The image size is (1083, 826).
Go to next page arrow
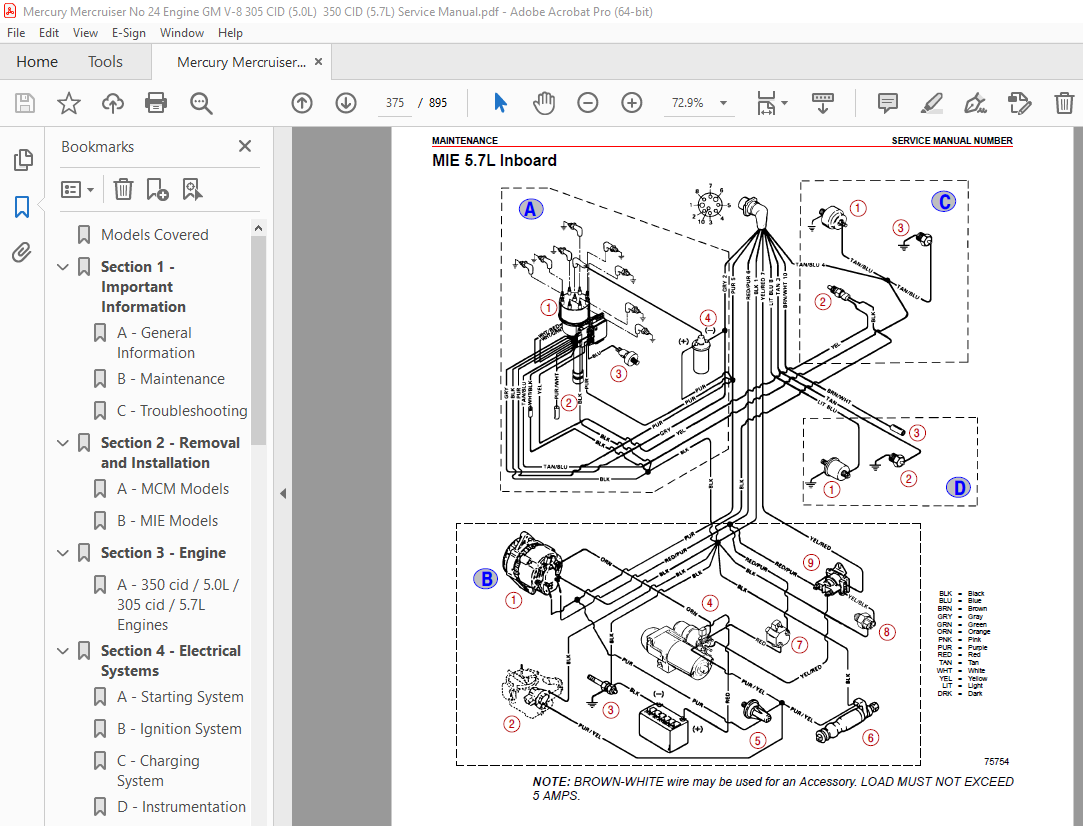pyautogui.click(x=346, y=104)
